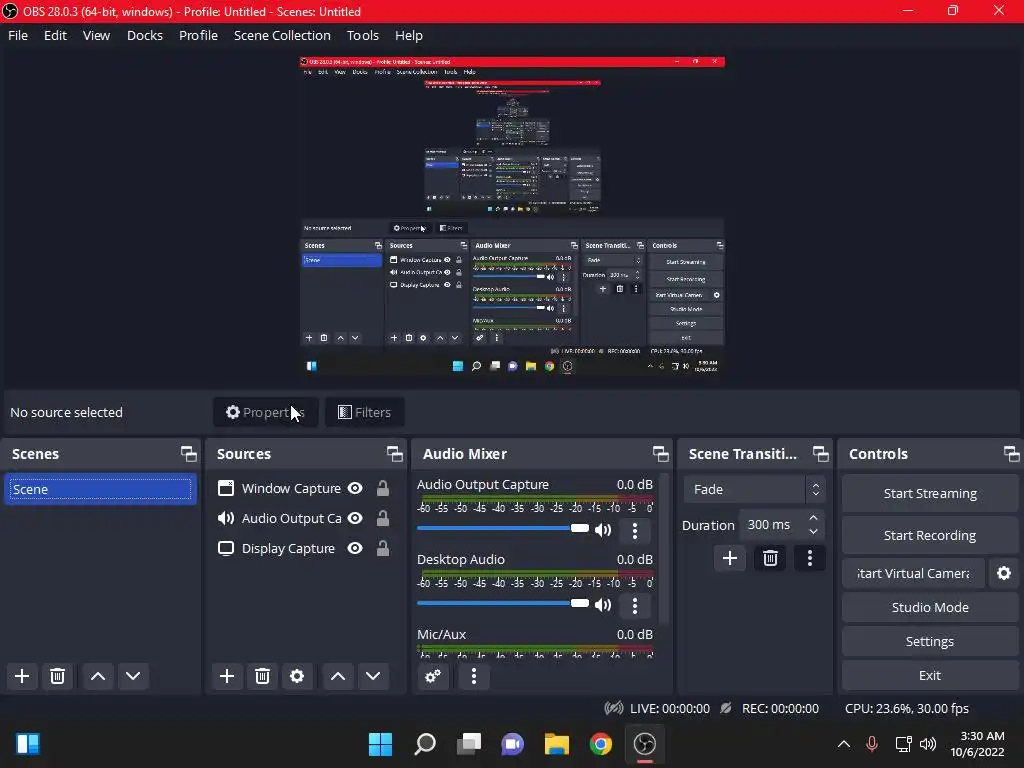Open the View menu

(x=96, y=35)
